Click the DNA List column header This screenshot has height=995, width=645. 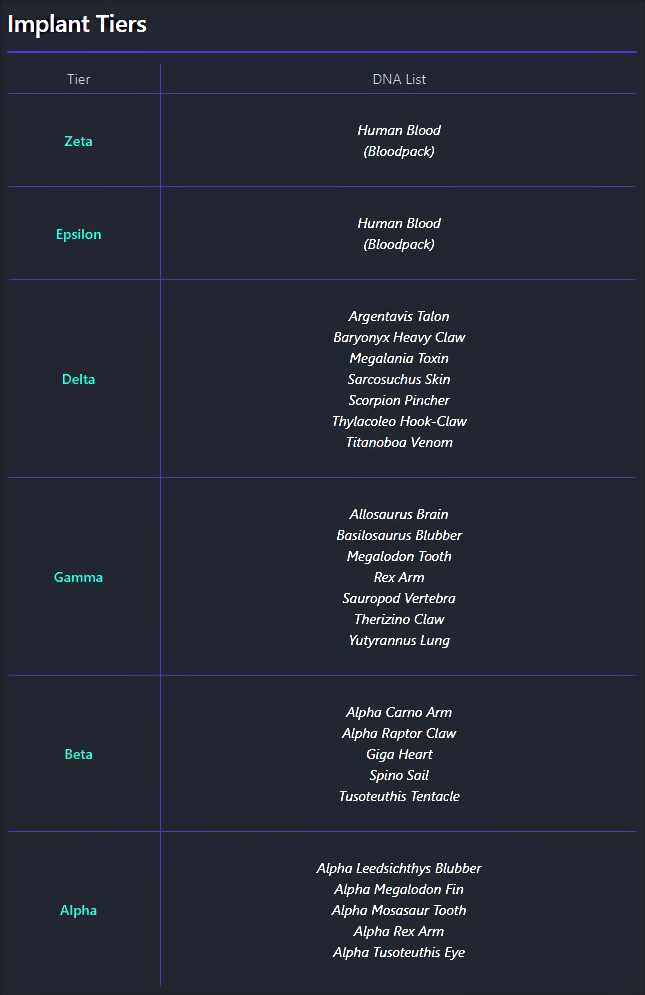pos(399,79)
